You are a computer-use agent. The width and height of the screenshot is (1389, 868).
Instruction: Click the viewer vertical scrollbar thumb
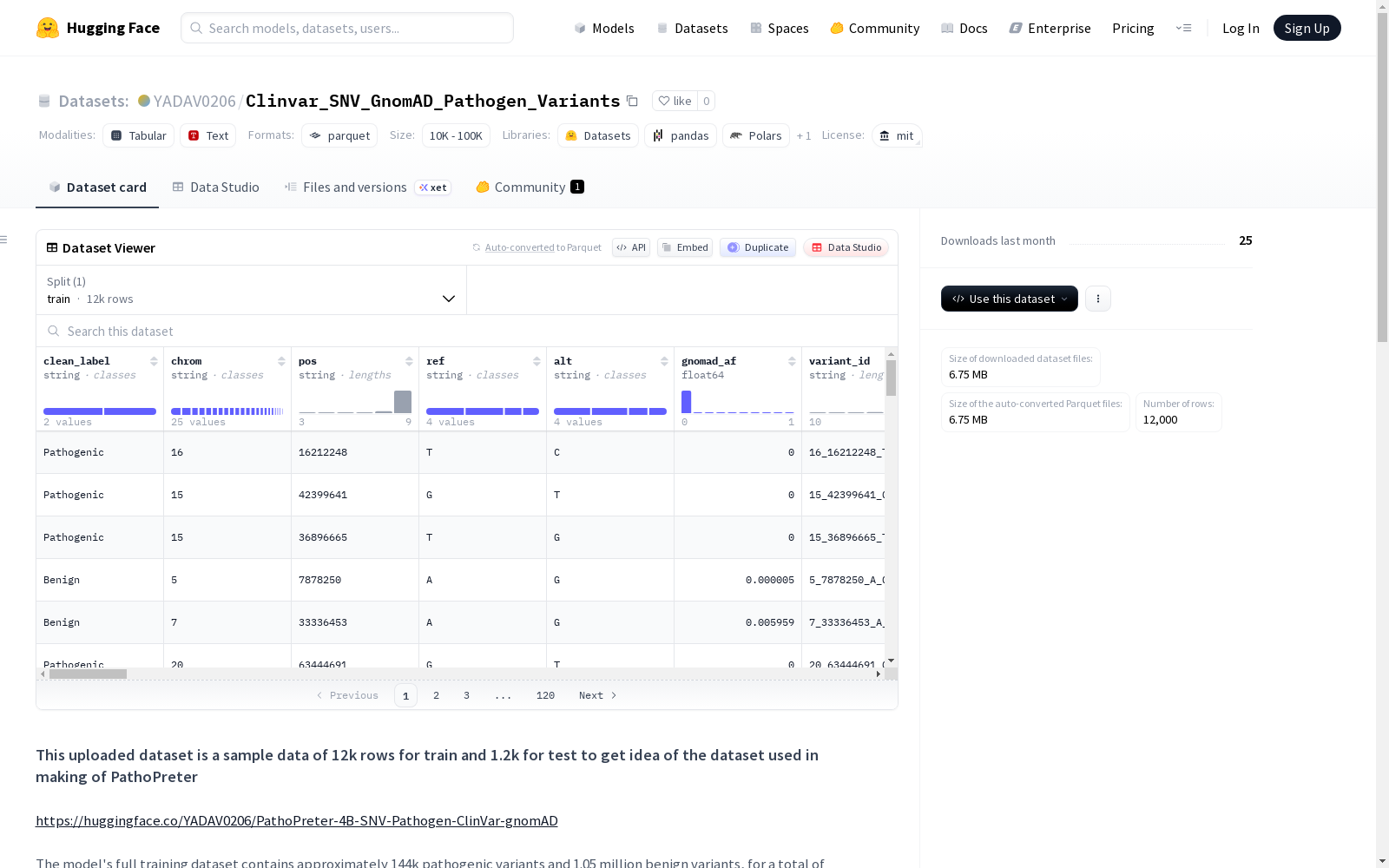coord(891,378)
